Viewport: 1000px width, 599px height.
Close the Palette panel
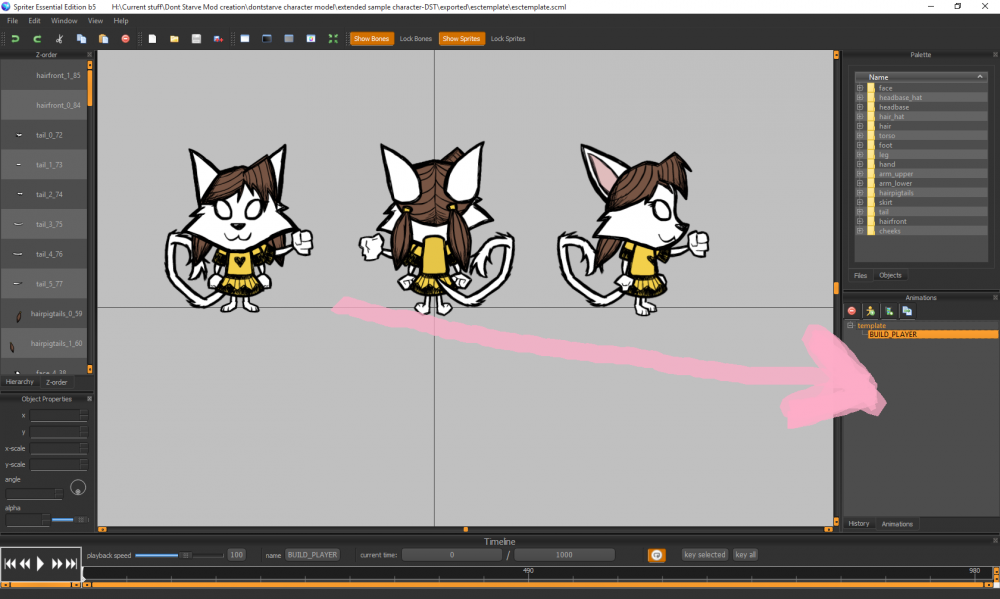click(x=995, y=55)
